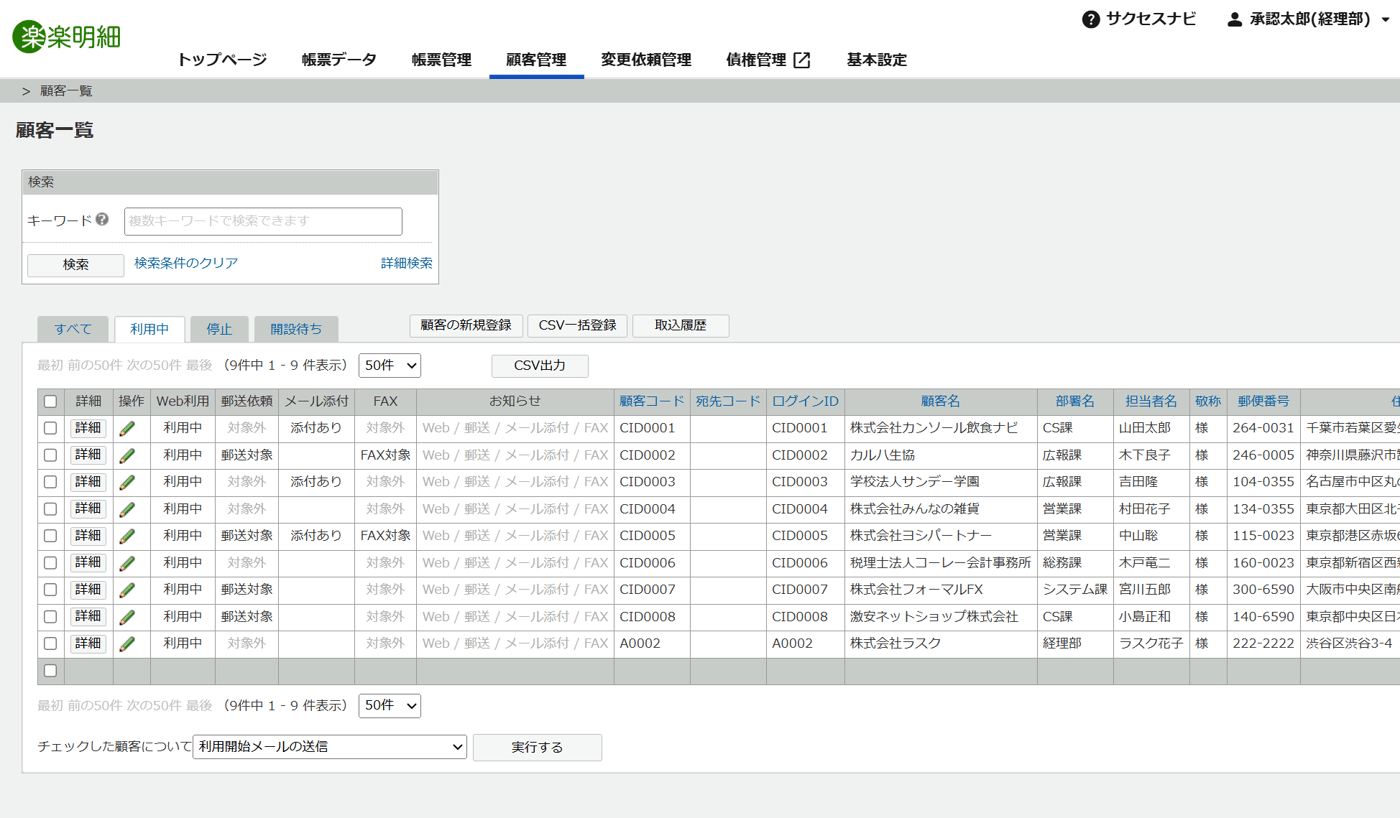Focus the キーワード search input field
1400x818 pixels.
[x=263, y=221]
